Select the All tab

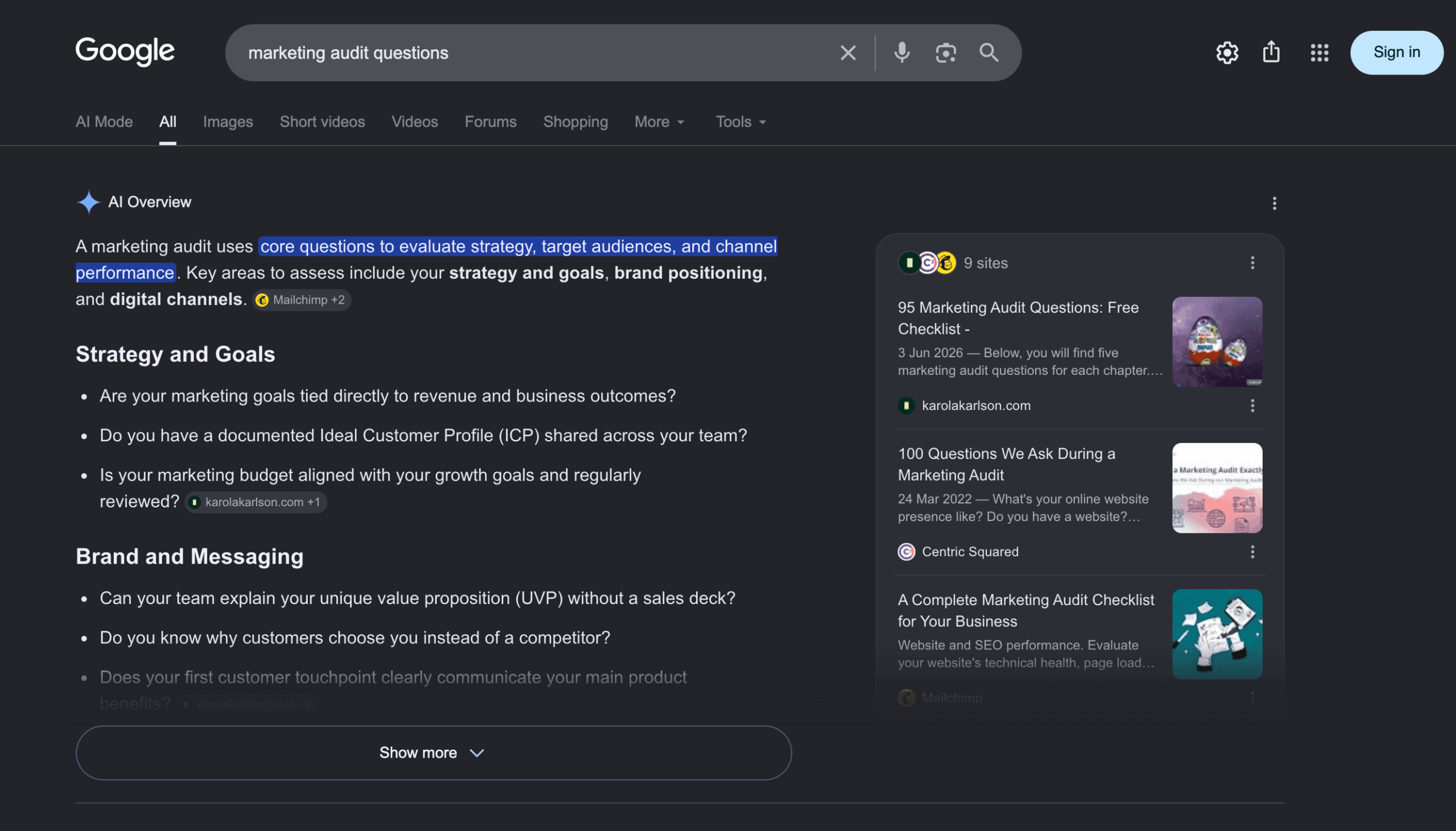(168, 122)
